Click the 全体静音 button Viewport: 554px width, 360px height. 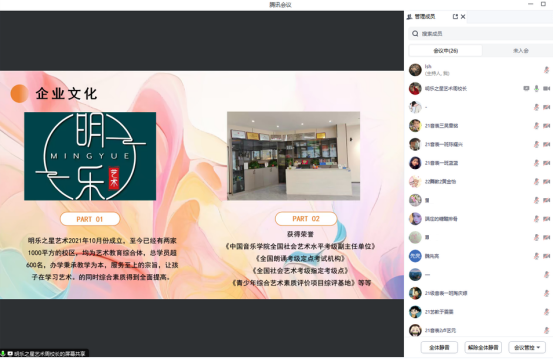tap(439, 348)
